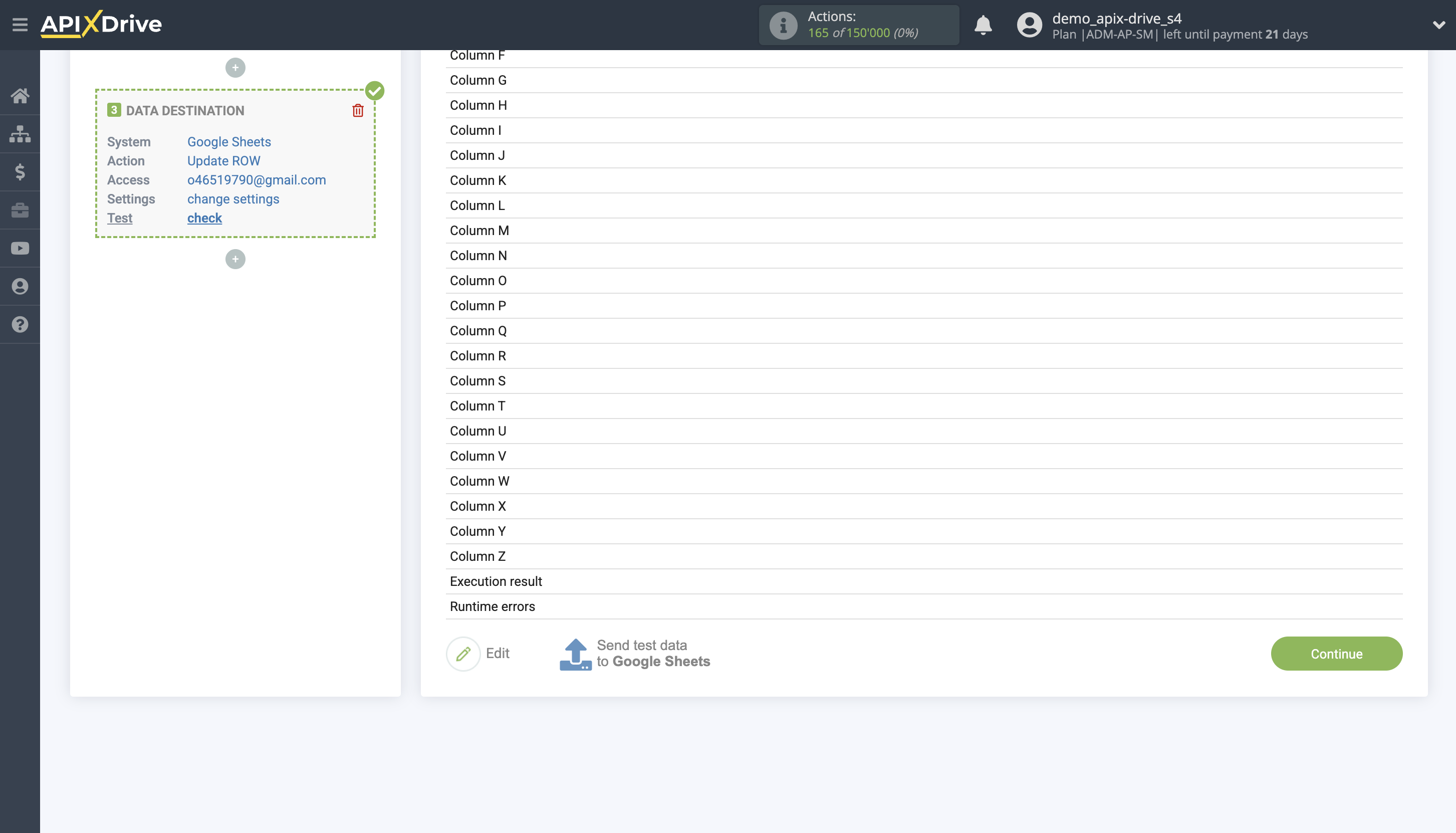Open connections sitemap icon in sidebar

point(20,134)
